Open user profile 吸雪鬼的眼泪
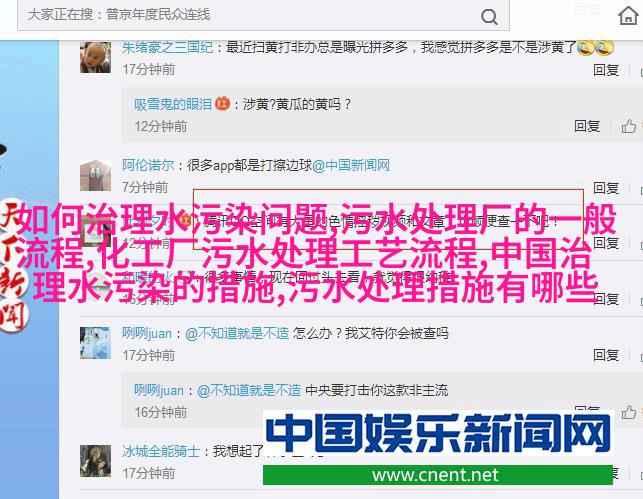The height and width of the screenshot is (499, 643). (x=173, y=104)
